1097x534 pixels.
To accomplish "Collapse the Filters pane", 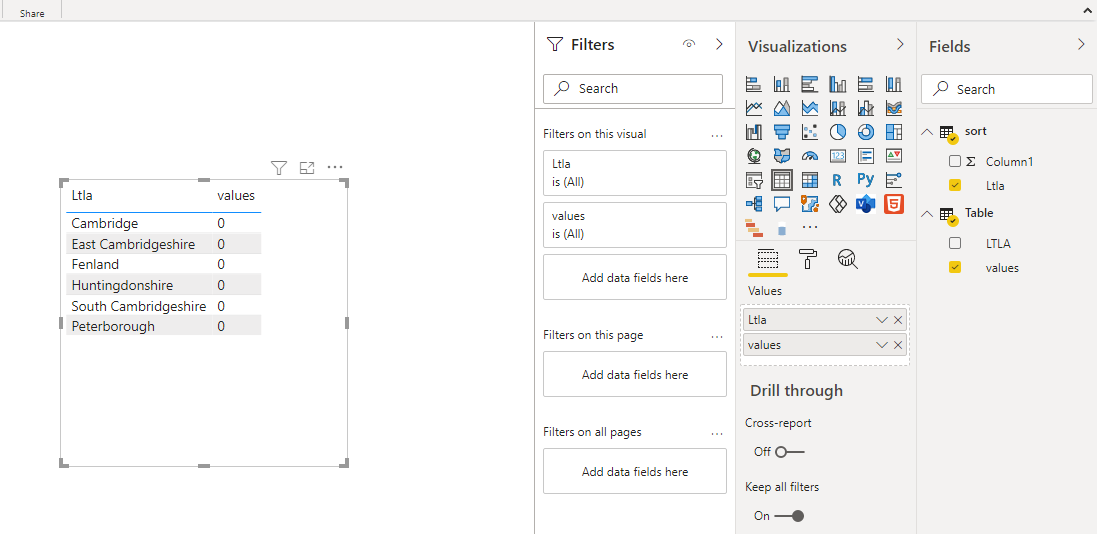I will [x=719, y=44].
